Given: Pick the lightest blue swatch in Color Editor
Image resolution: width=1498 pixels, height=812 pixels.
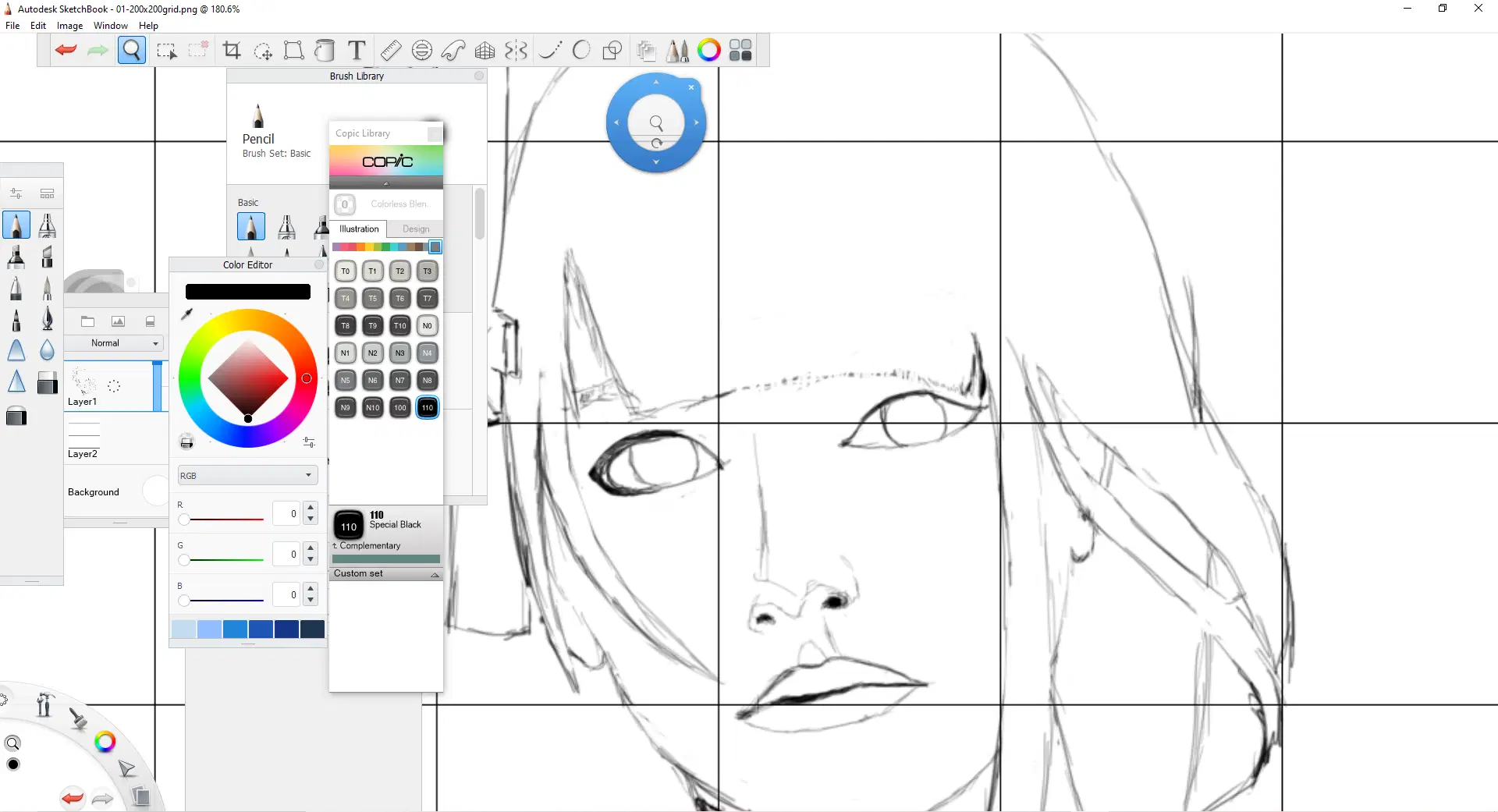Looking at the screenshot, I should click(x=183, y=629).
